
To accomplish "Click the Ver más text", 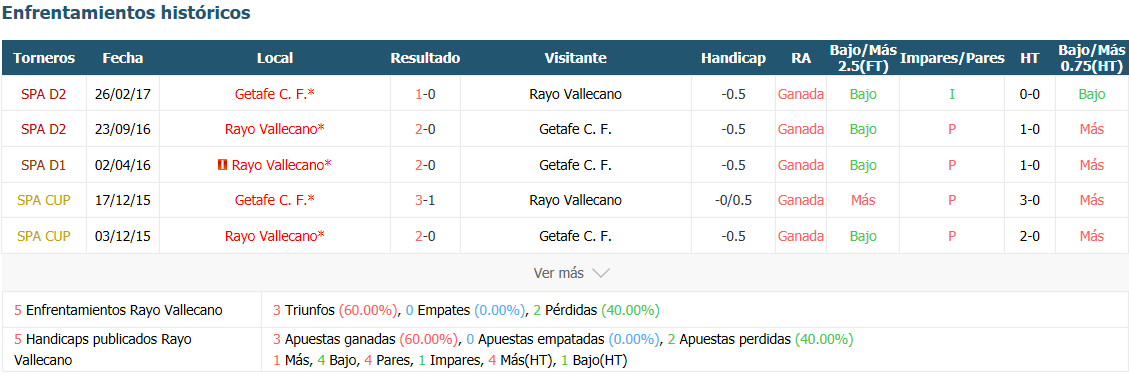I will click(x=558, y=274).
